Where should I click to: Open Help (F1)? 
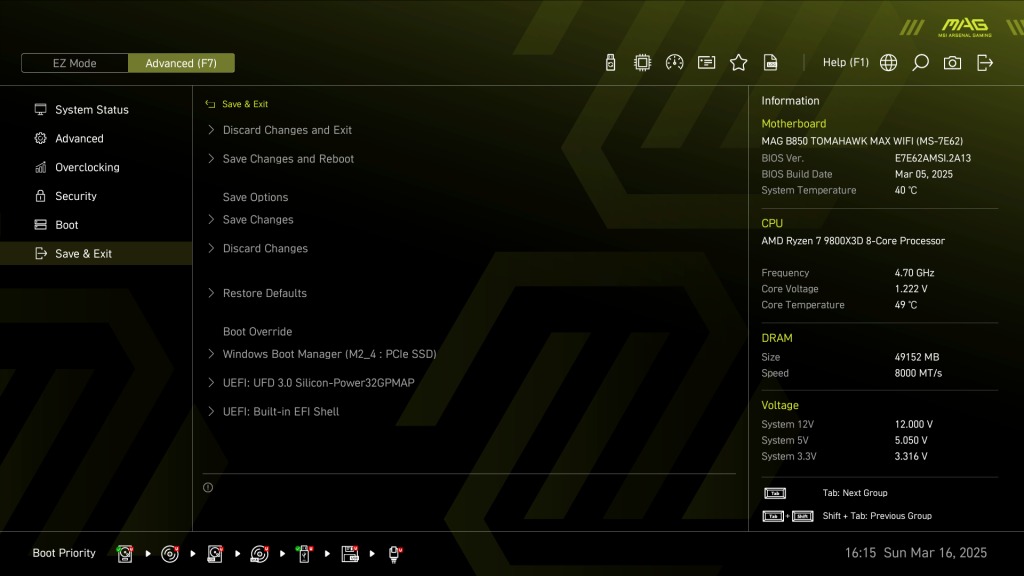pyautogui.click(x=846, y=63)
